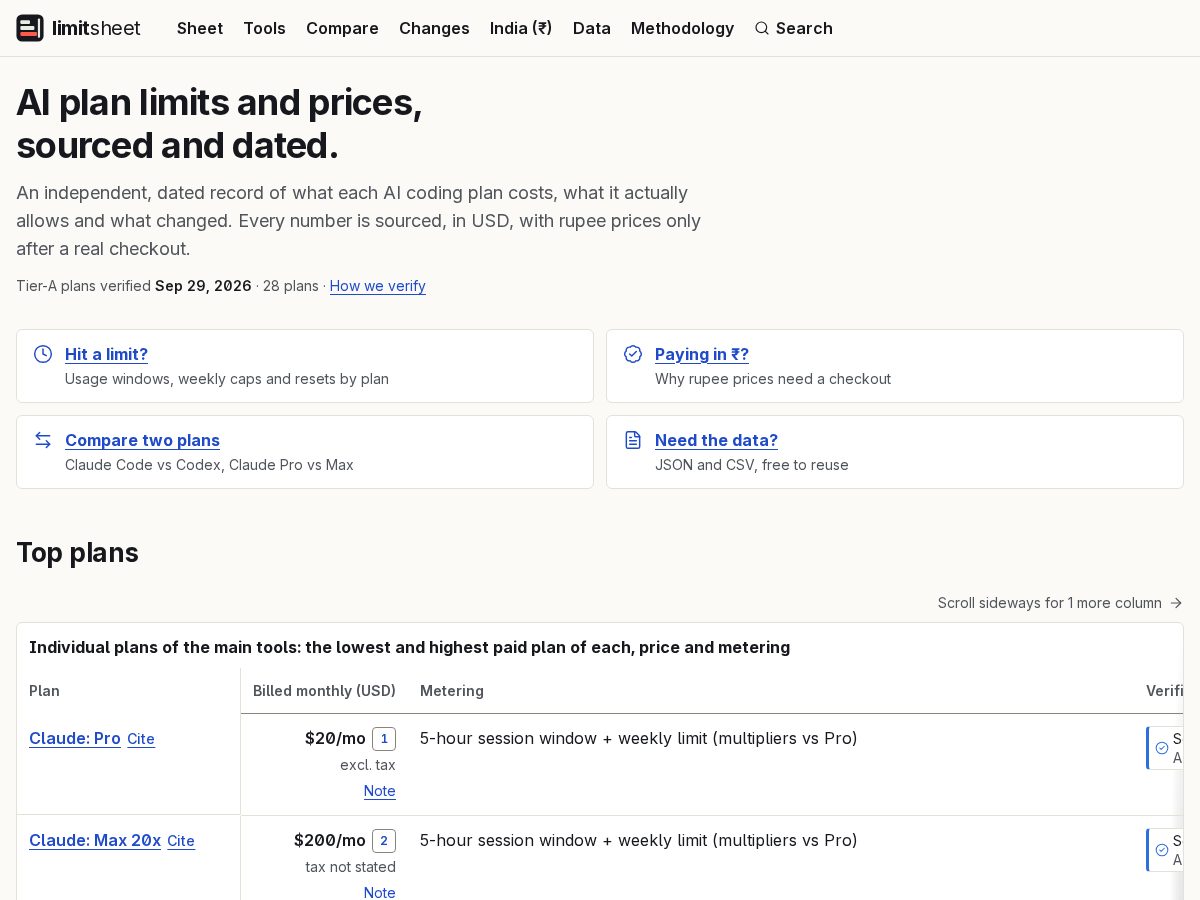Screen dimensions: 1200x900
Task: Click the Metering column header
Action: coord(452,691)
